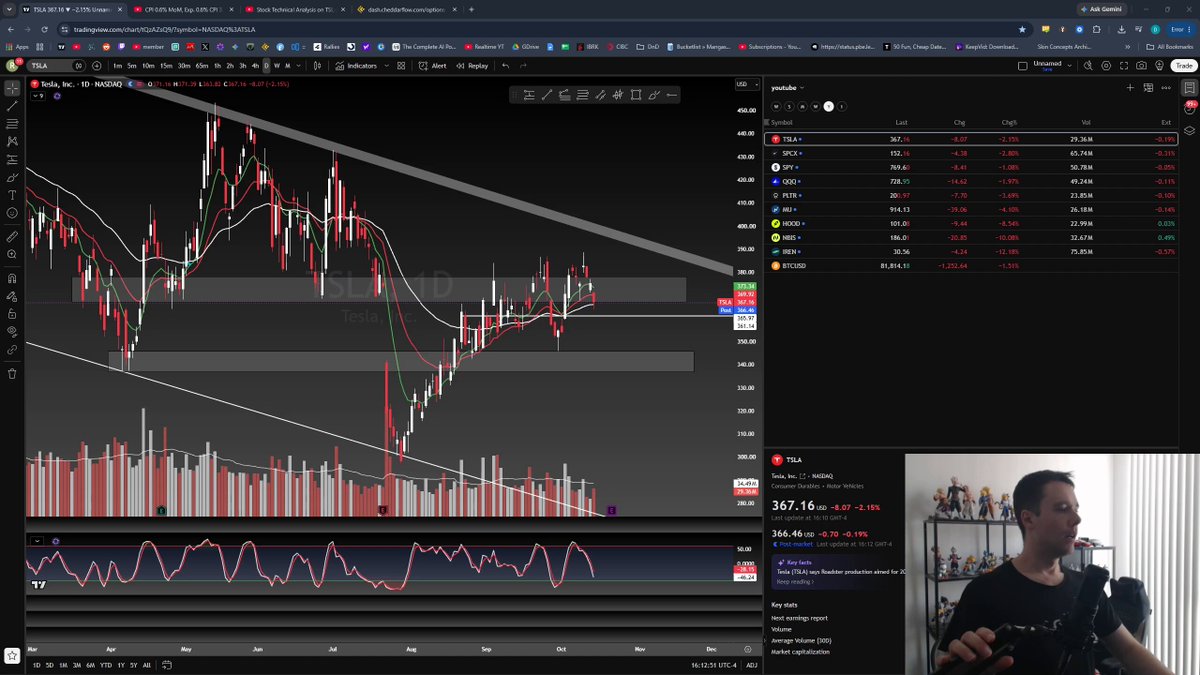
Task: Select the trend line drawing tool
Action: 12,106
